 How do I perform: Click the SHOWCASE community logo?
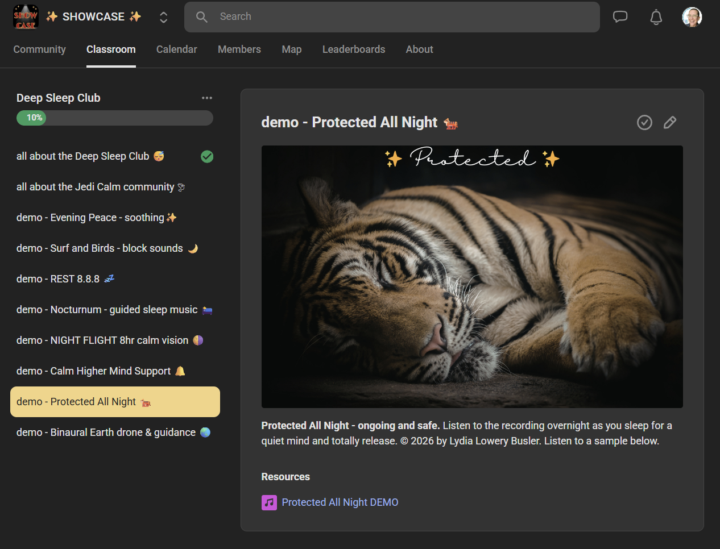[25, 16]
